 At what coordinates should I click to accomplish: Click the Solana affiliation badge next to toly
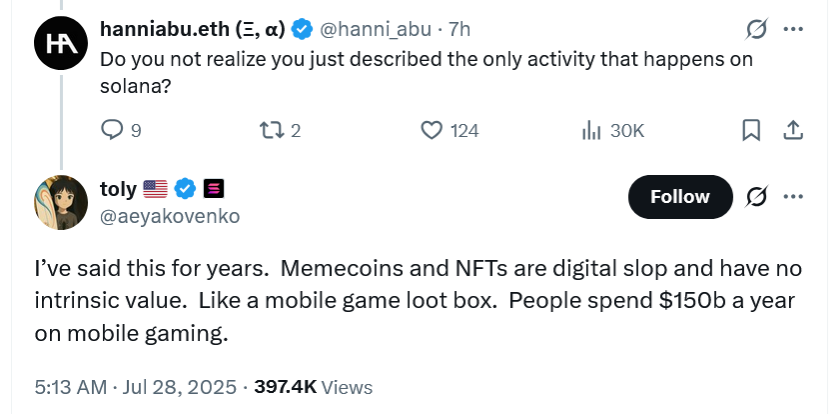(213, 188)
